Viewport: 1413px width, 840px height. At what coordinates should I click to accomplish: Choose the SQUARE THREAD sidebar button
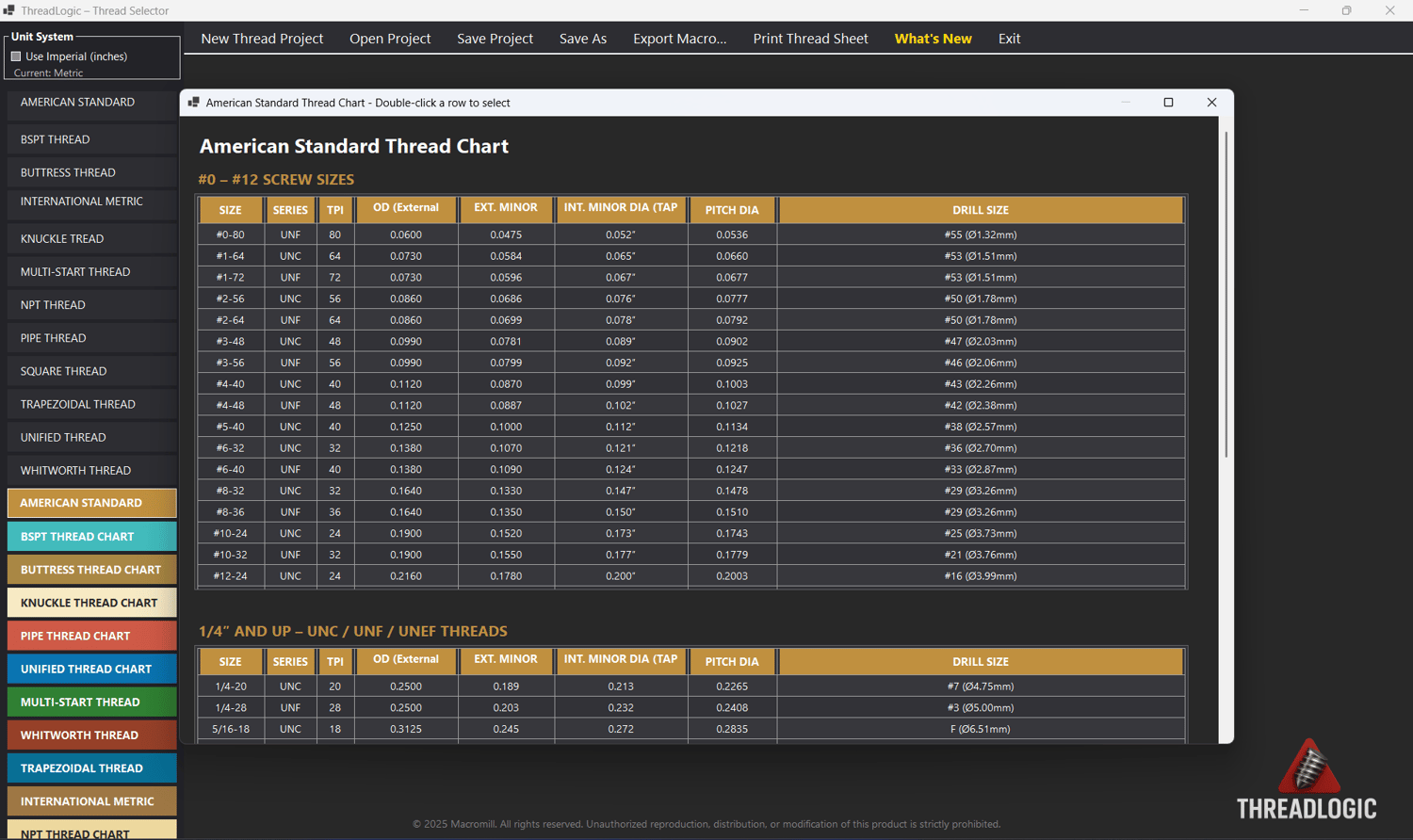tap(92, 370)
